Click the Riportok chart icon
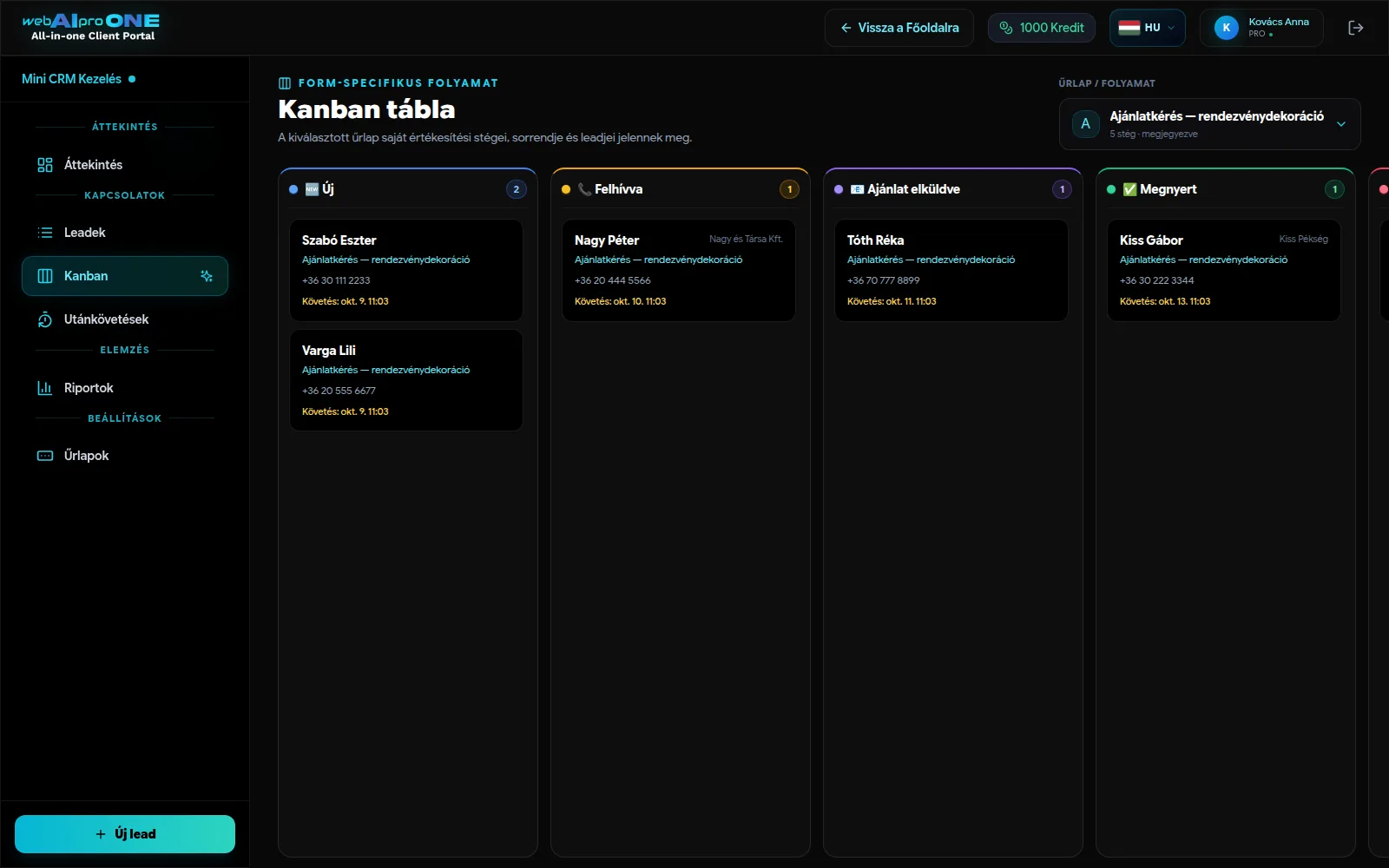1389x868 pixels. tap(45, 388)
